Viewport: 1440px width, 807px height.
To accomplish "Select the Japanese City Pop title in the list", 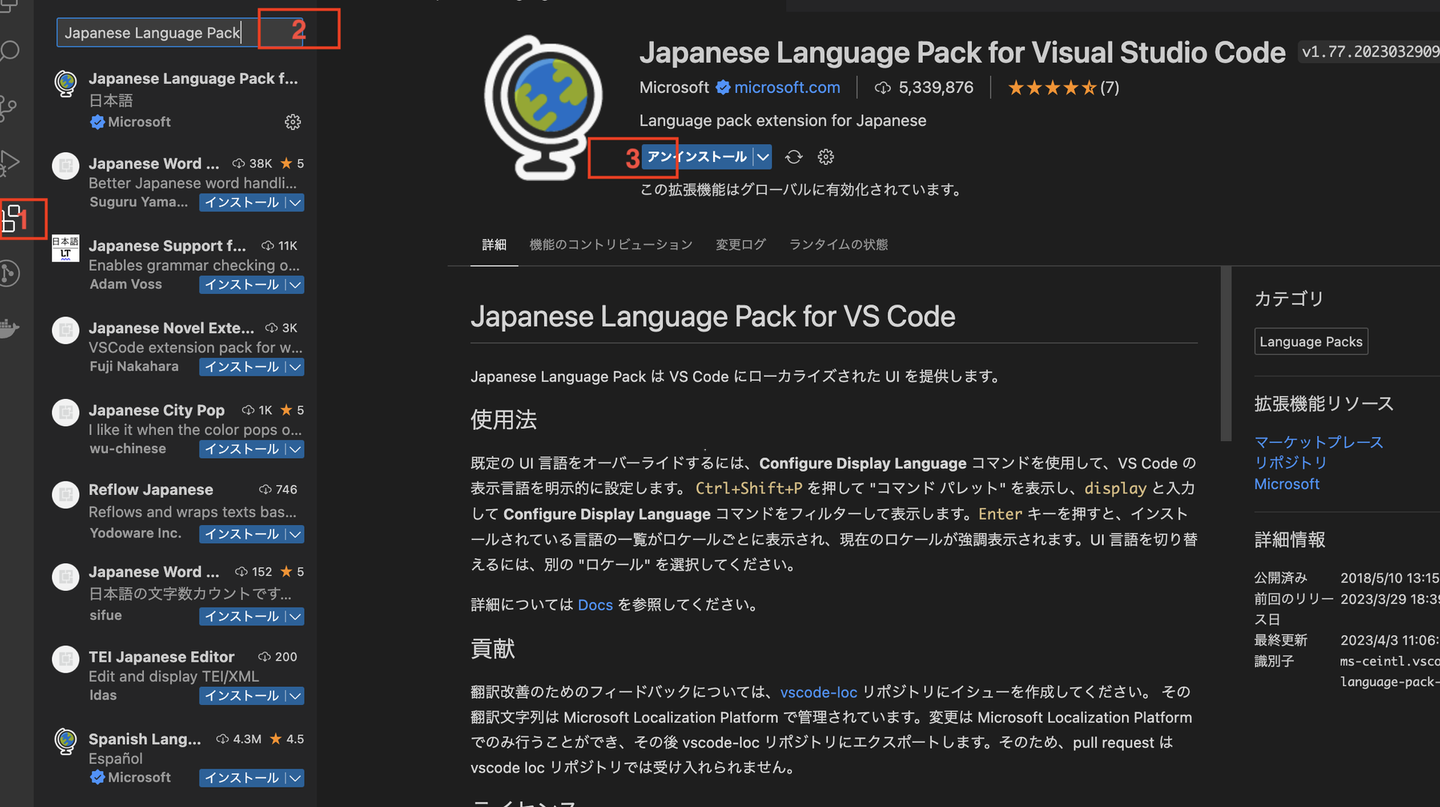I will (x=157, y=410).
